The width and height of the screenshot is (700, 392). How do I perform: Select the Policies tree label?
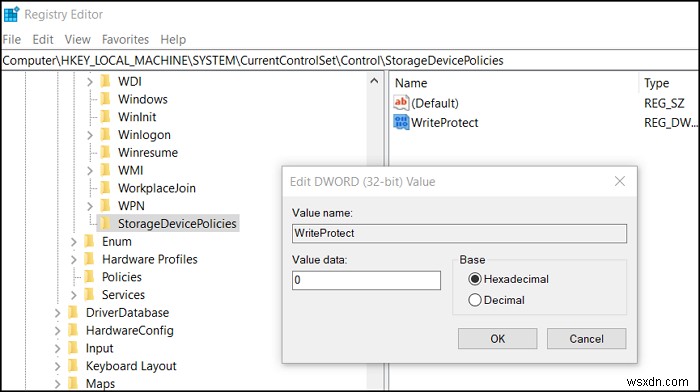click(121, 277)
